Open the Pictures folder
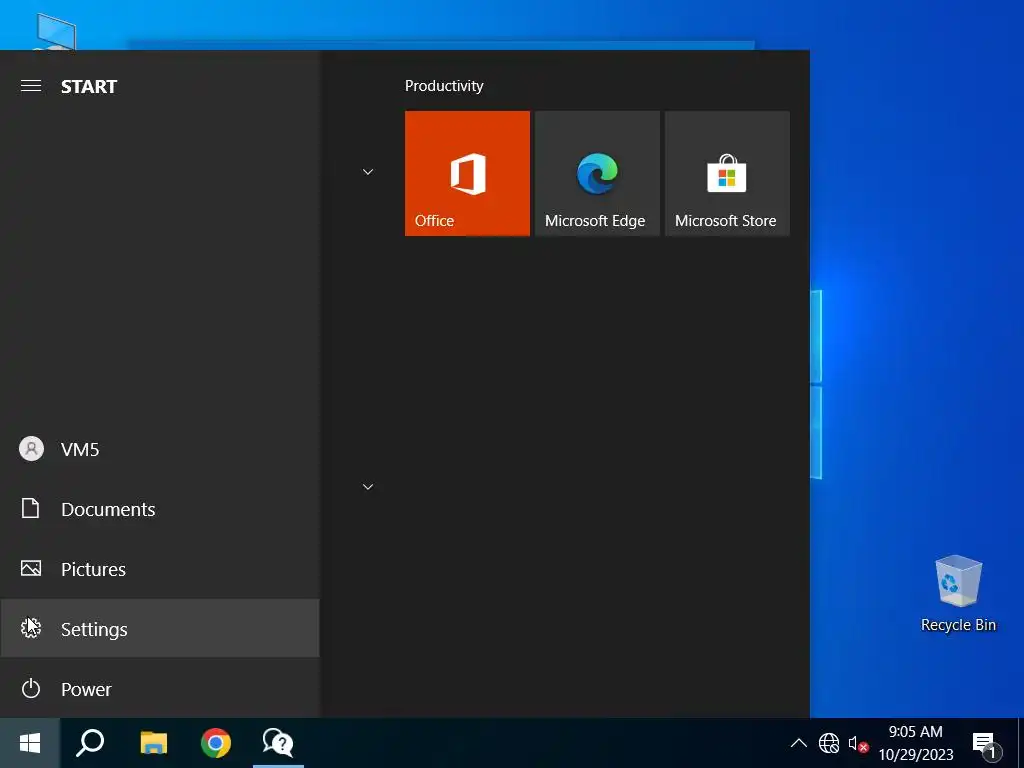Viewport: 1024px width, 768px height. pos(159,569)
